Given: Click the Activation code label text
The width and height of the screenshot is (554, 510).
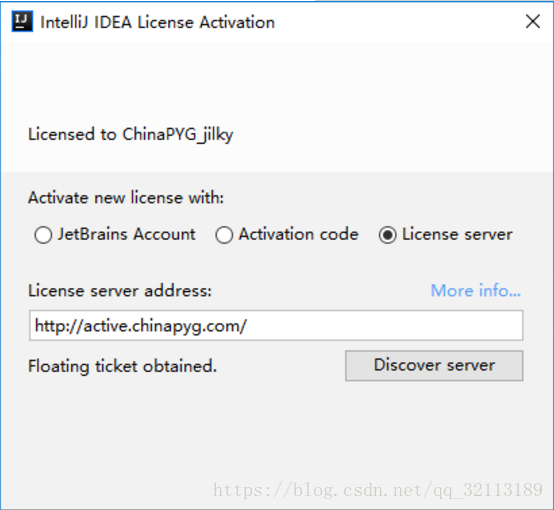Looking at the screenshot, I should click(299, 234).
